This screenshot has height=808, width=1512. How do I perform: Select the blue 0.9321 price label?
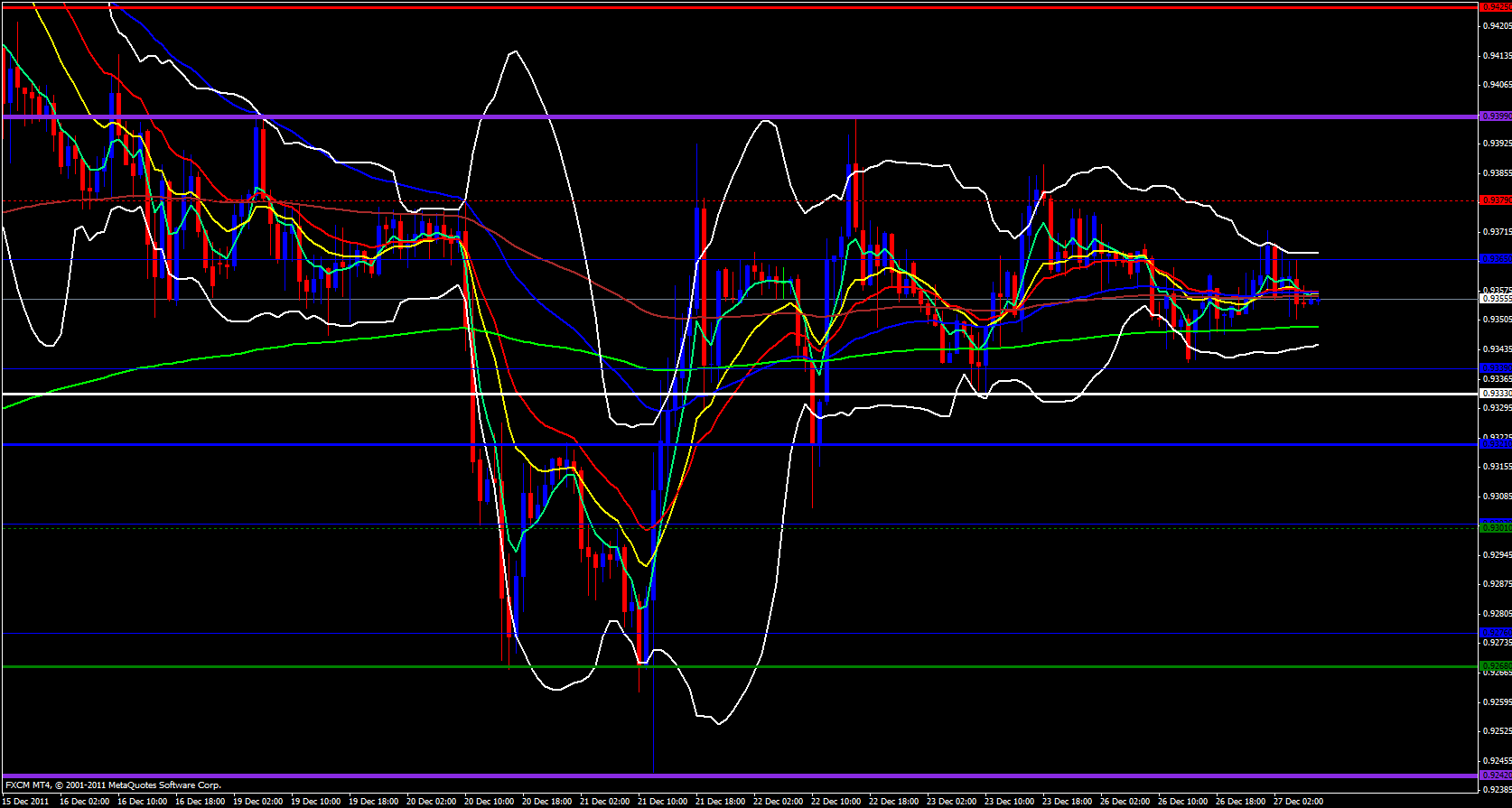tap(1494, 444)
